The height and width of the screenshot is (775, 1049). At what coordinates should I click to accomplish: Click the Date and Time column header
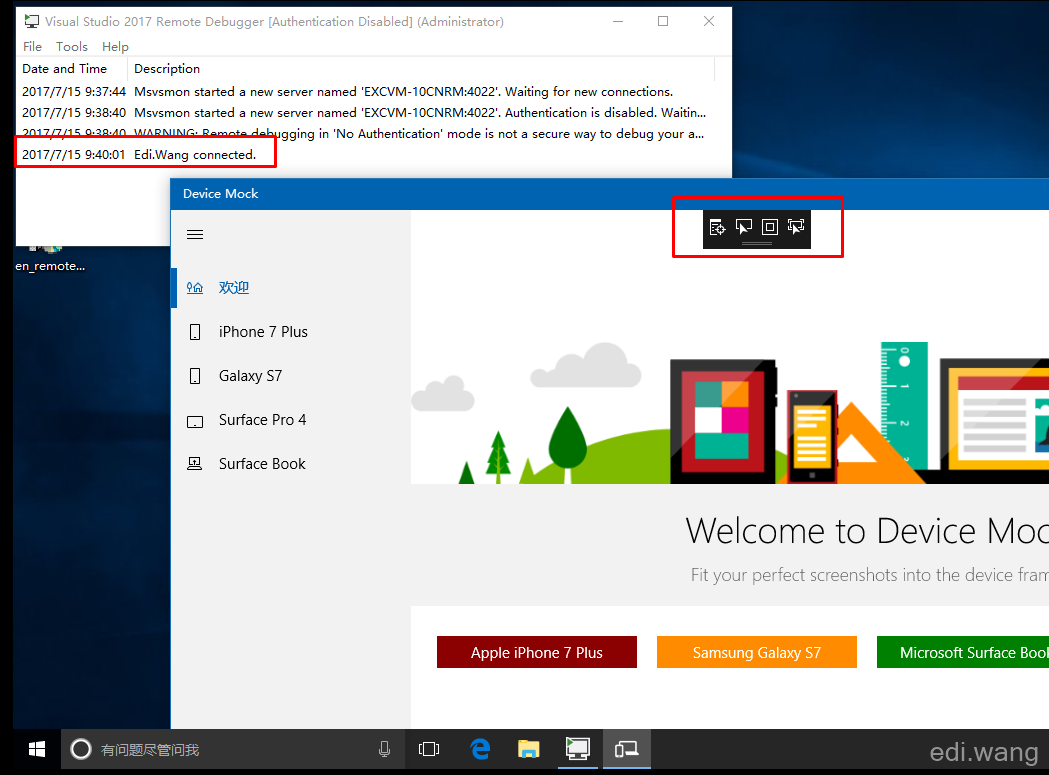[72, 69]
